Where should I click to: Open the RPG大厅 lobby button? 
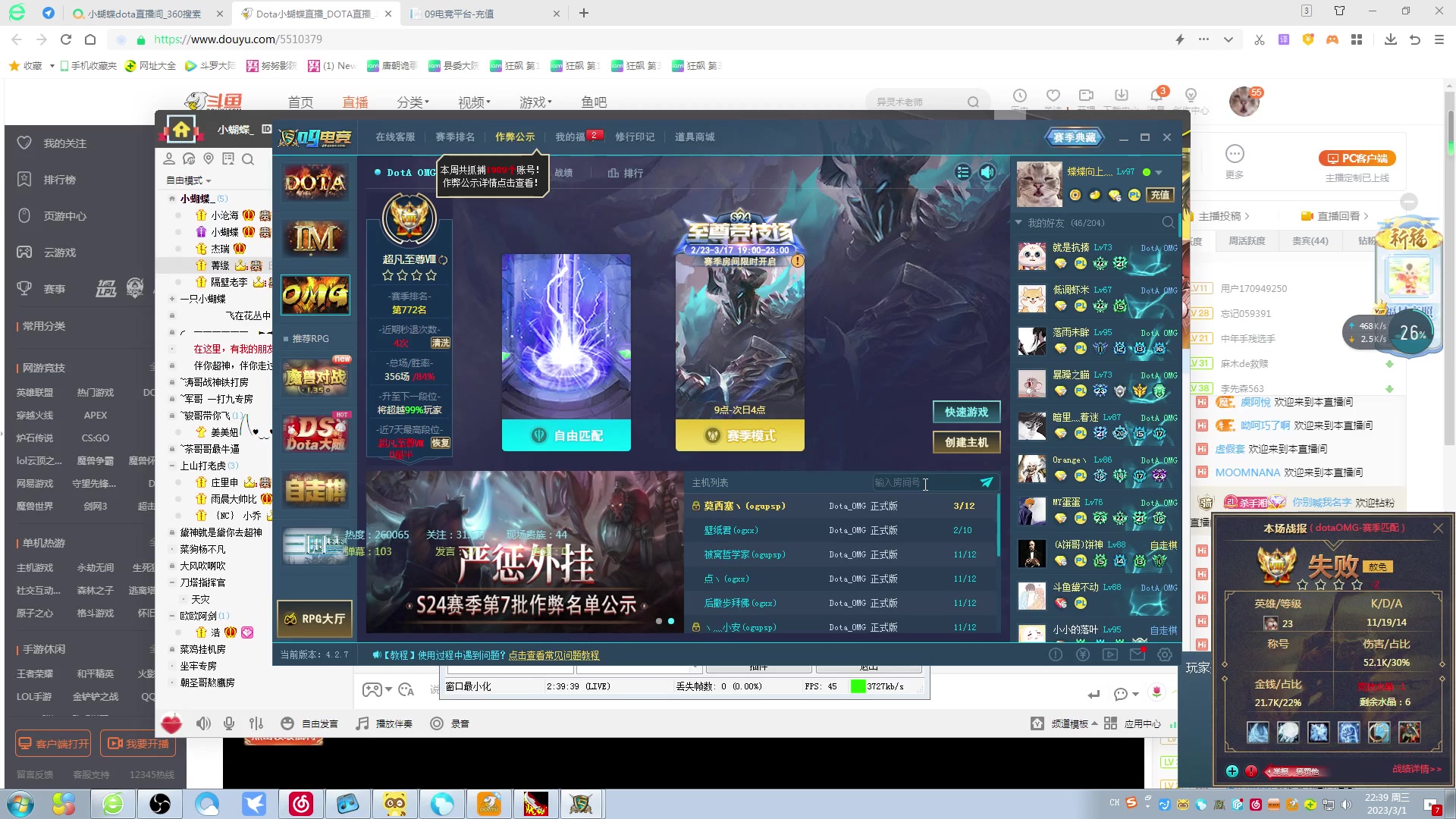point(315,619)
